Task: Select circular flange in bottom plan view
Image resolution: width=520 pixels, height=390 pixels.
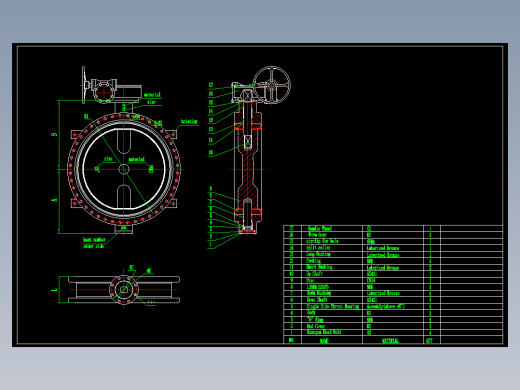Action: click(x=124, y=290)
